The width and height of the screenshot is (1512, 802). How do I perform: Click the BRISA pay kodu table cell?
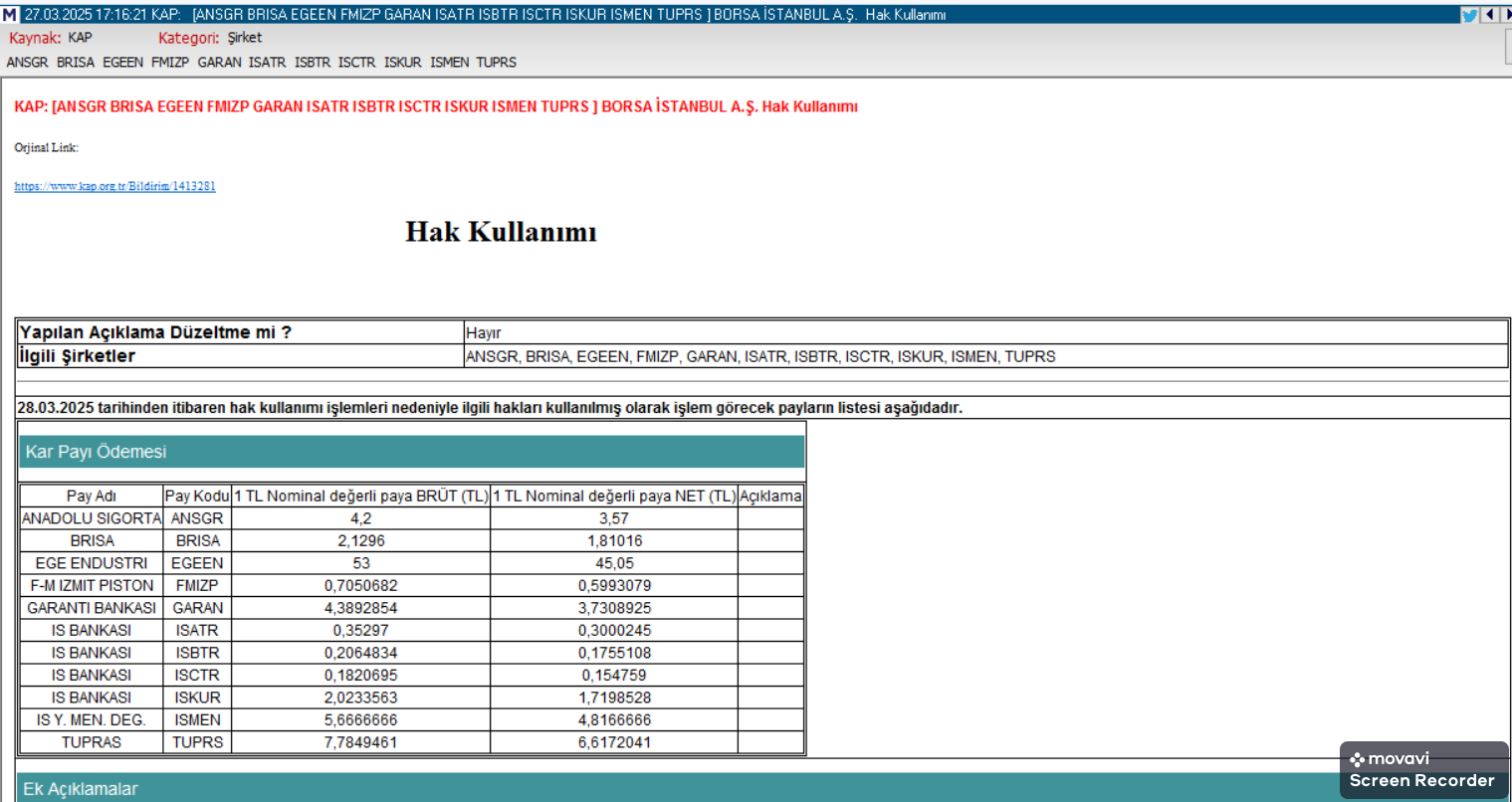(x=197, y=540)
